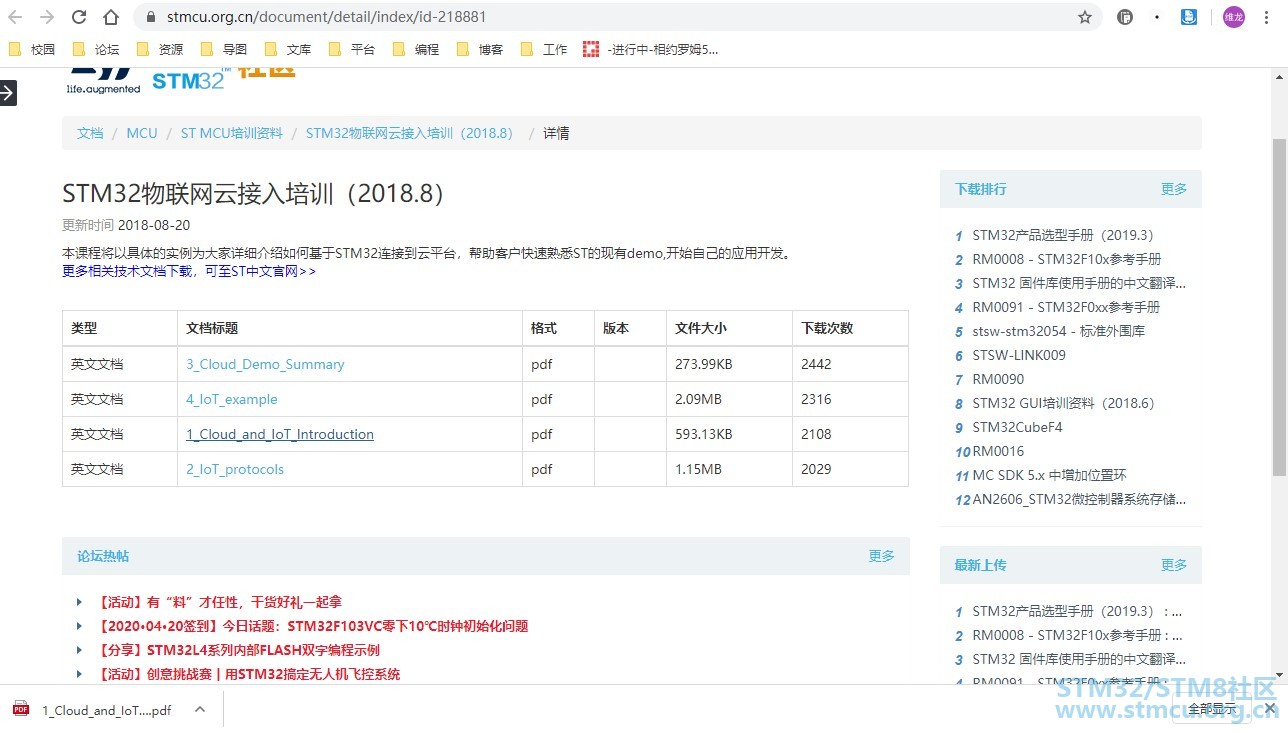The image size is (1288, 733).
Task: Go back to the previous page
Action: (16, 17)
